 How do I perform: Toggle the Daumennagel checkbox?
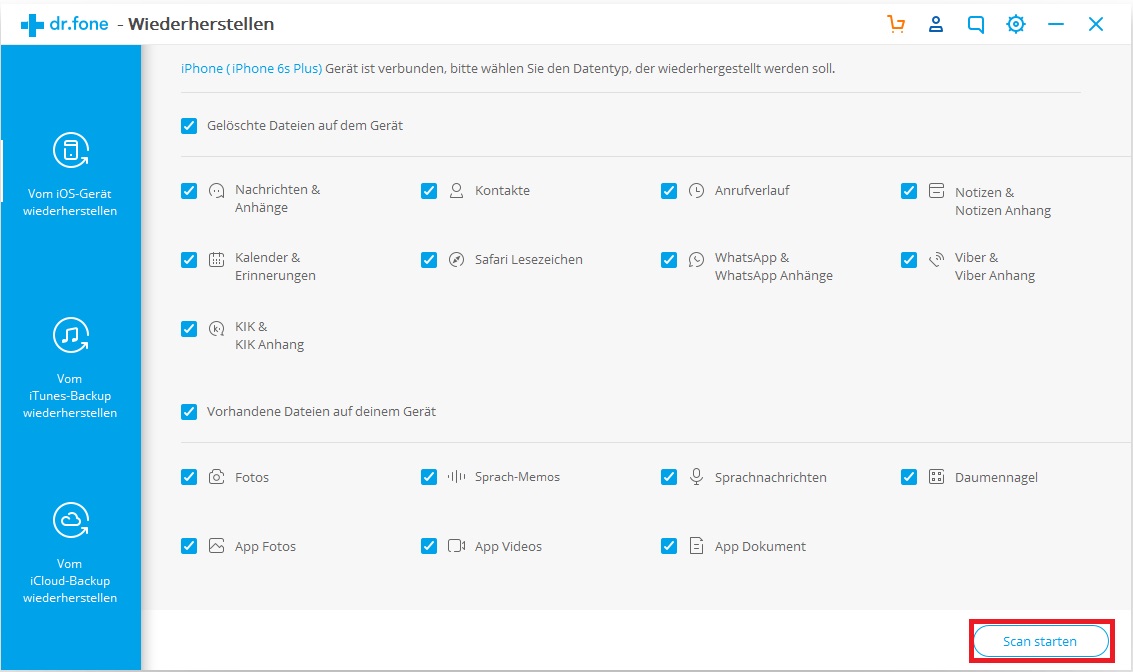[909, 477]
